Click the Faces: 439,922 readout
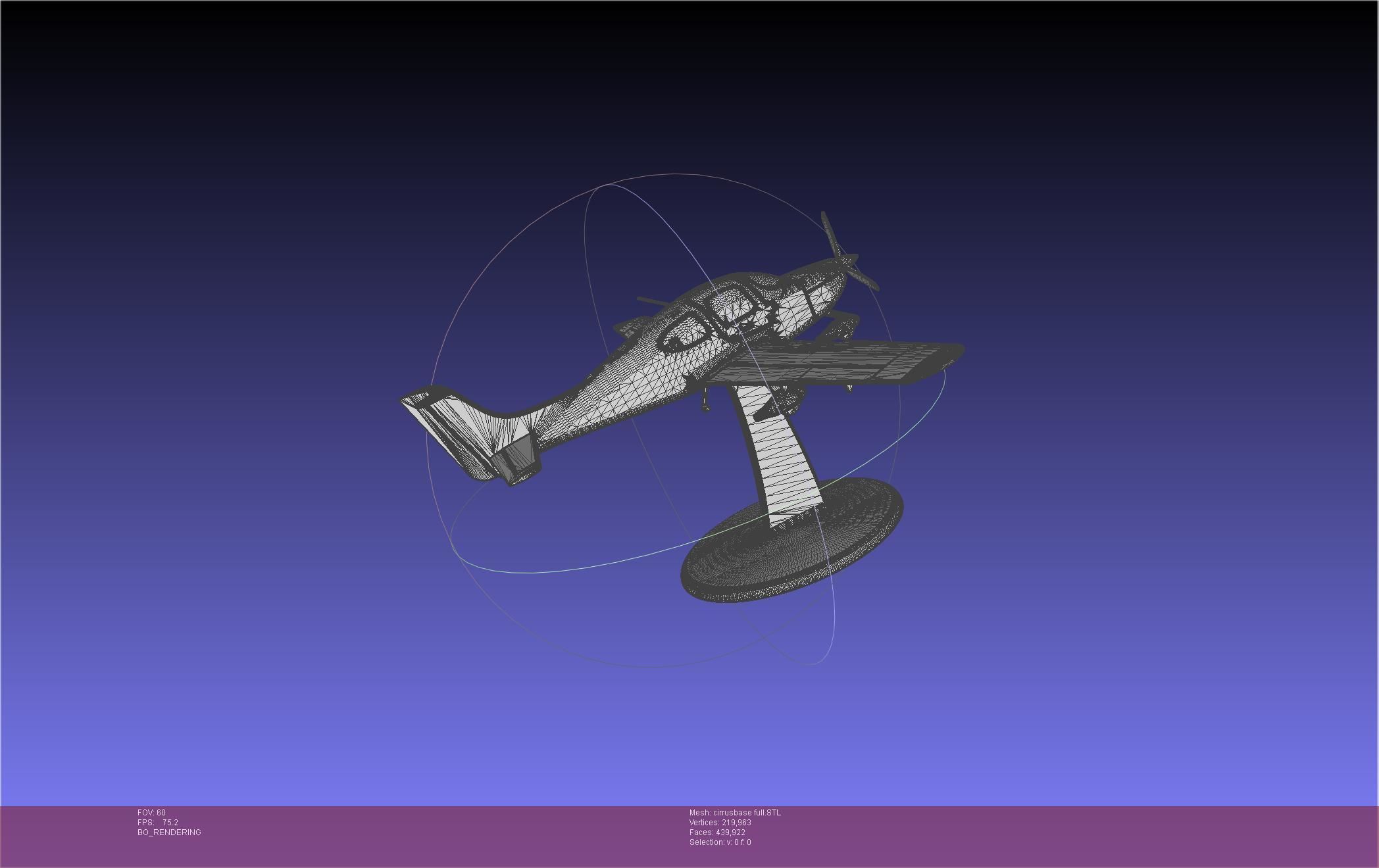This screenshot has width=1379, height=868. tap(717, 832)
